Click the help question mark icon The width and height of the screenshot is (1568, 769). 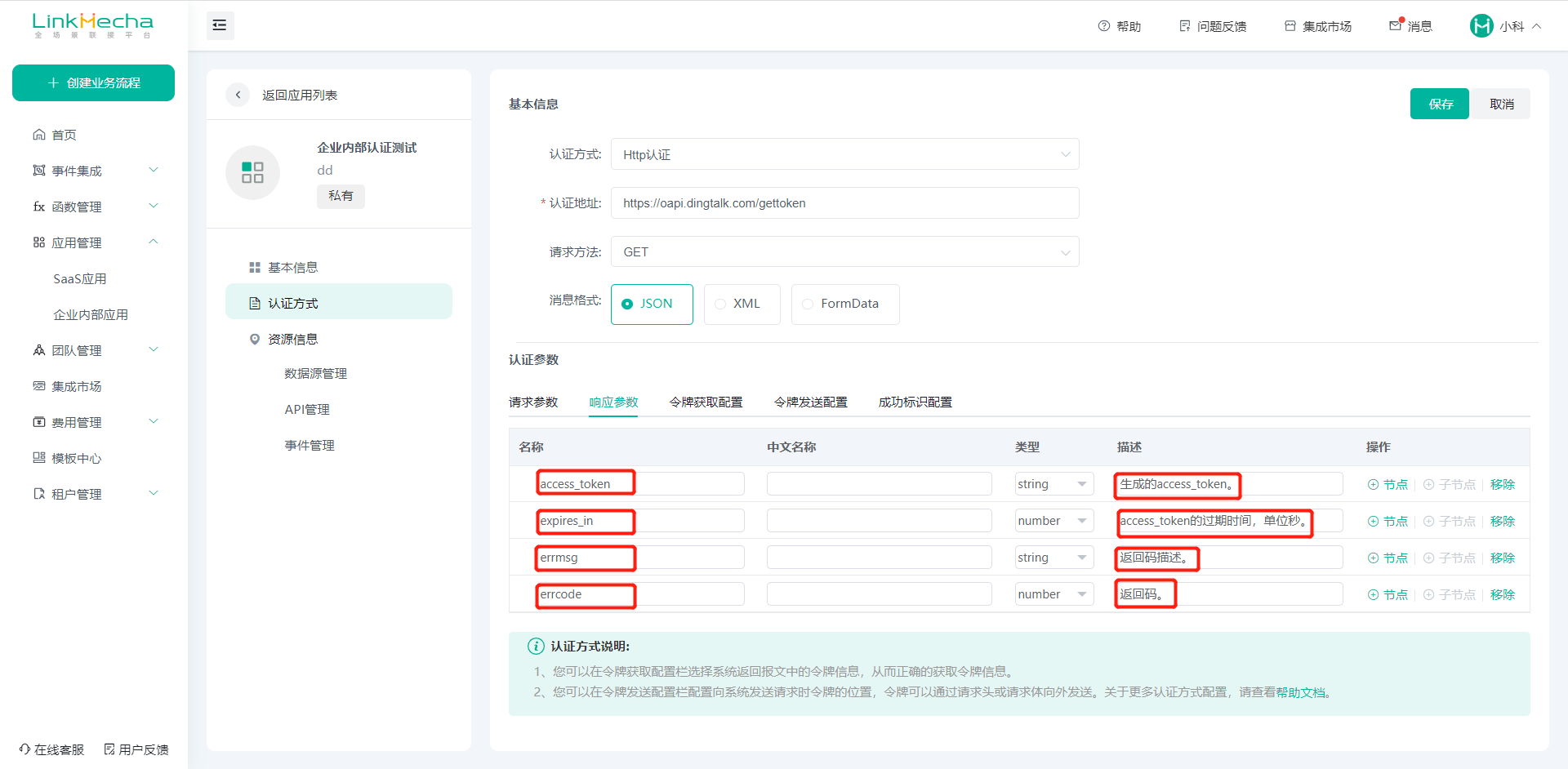click(x=1104, y=26)
